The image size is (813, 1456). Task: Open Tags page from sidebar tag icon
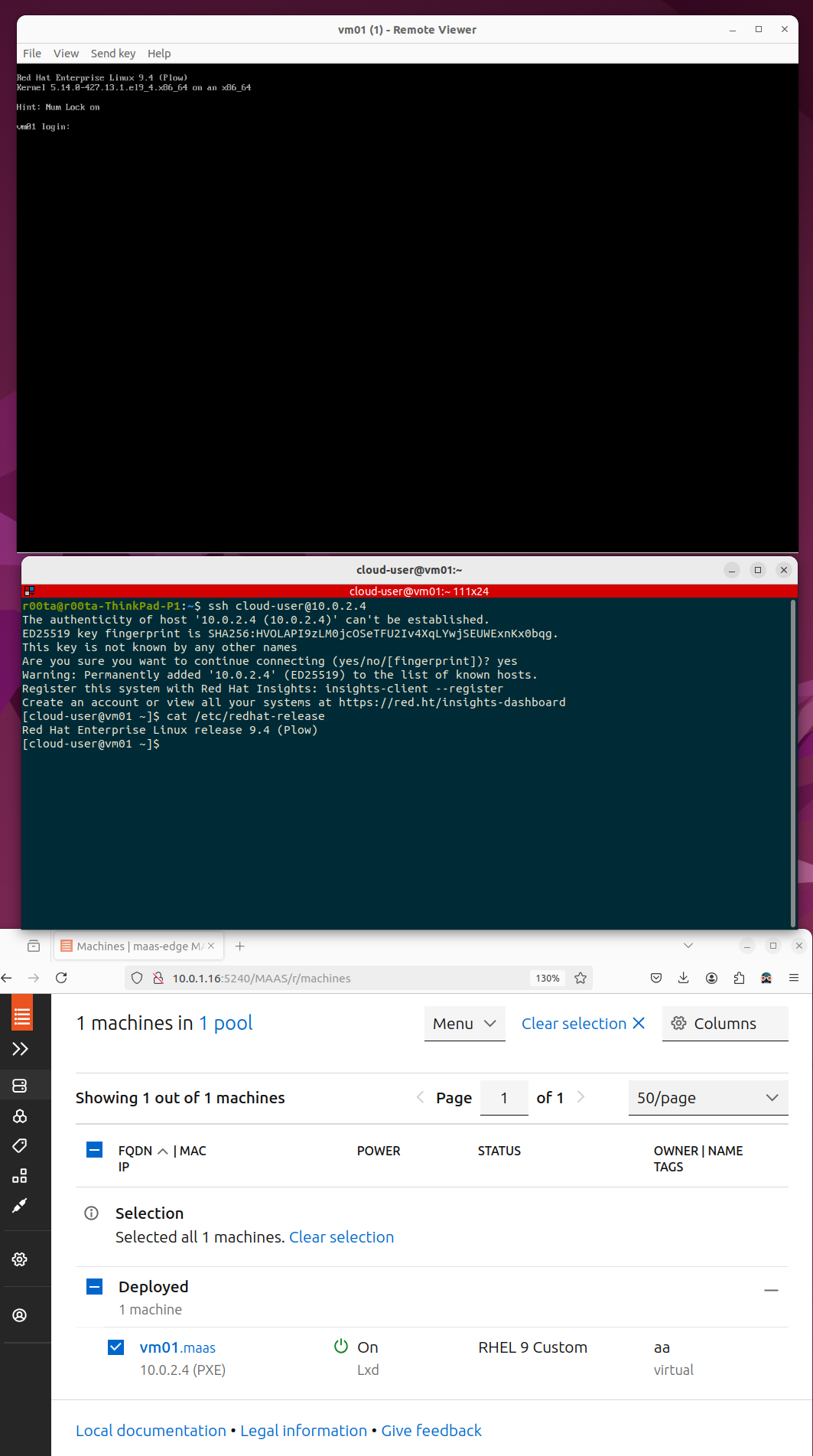pyautogui.click(x=20, y=1145)
